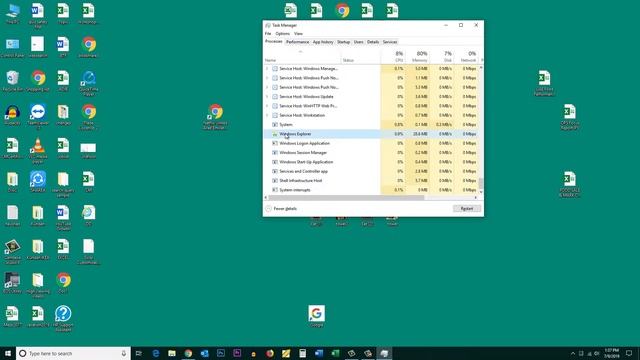Select the SHAREit desktop icon
The width and height of the screenshot is (640, 360).
(x=38, y=182)
